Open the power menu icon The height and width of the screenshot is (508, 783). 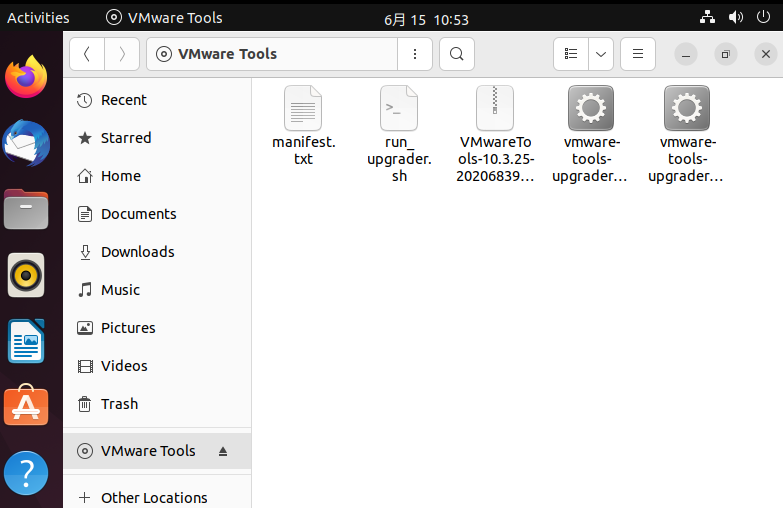763,17
